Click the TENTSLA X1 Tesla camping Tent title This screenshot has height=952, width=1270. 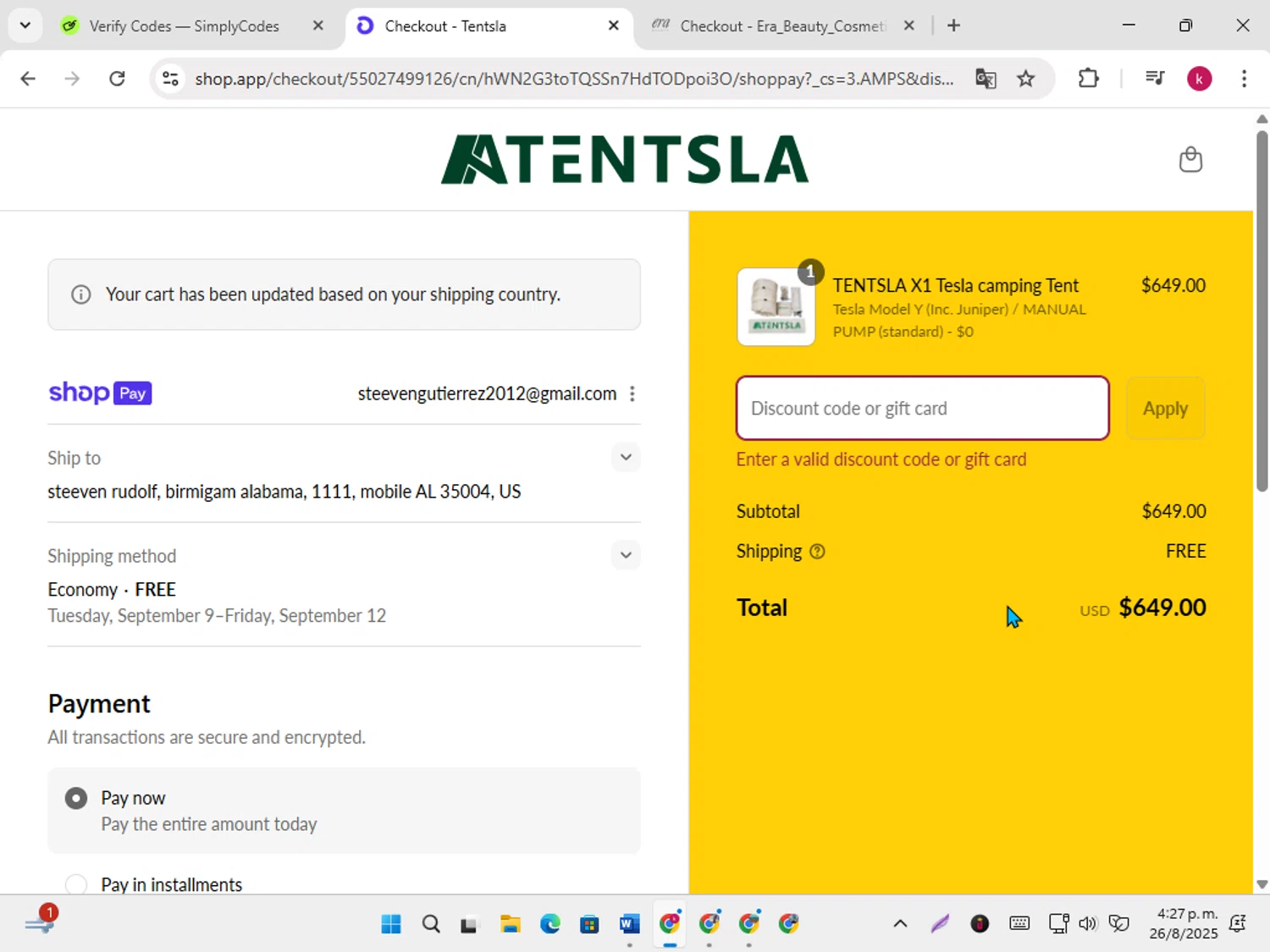956,285
